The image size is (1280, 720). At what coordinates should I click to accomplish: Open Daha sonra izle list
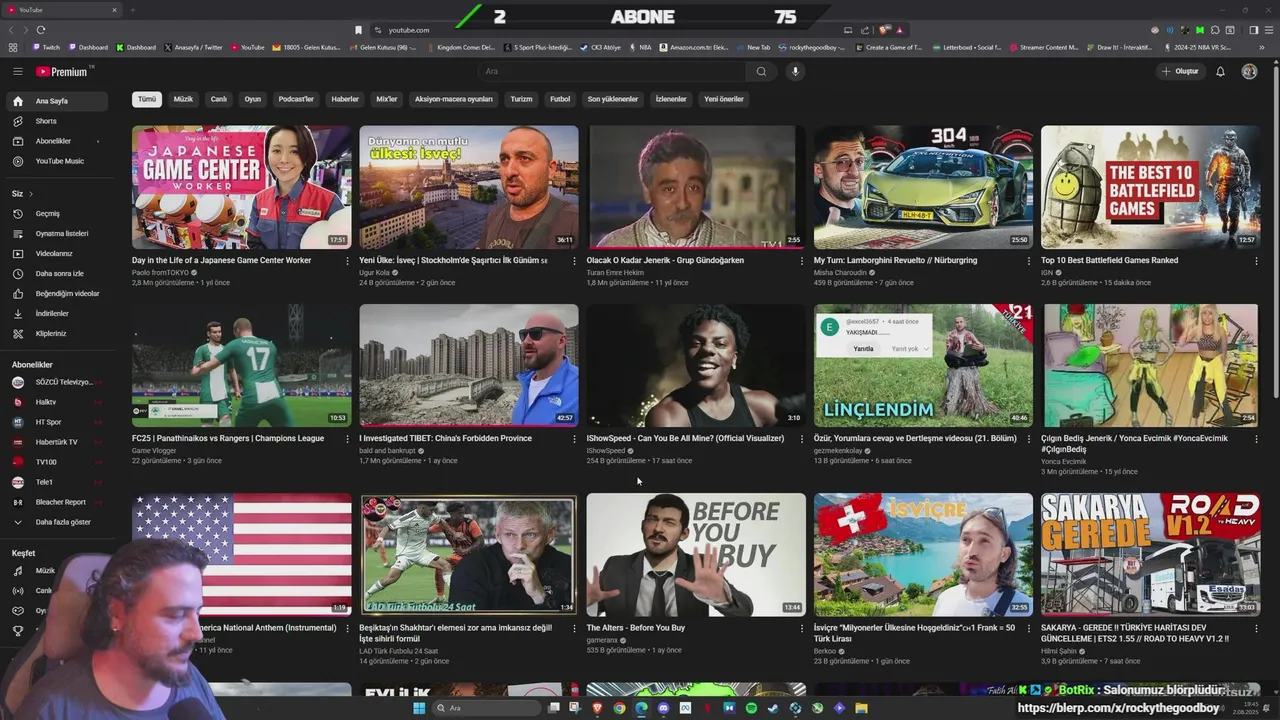pos(58,273)
